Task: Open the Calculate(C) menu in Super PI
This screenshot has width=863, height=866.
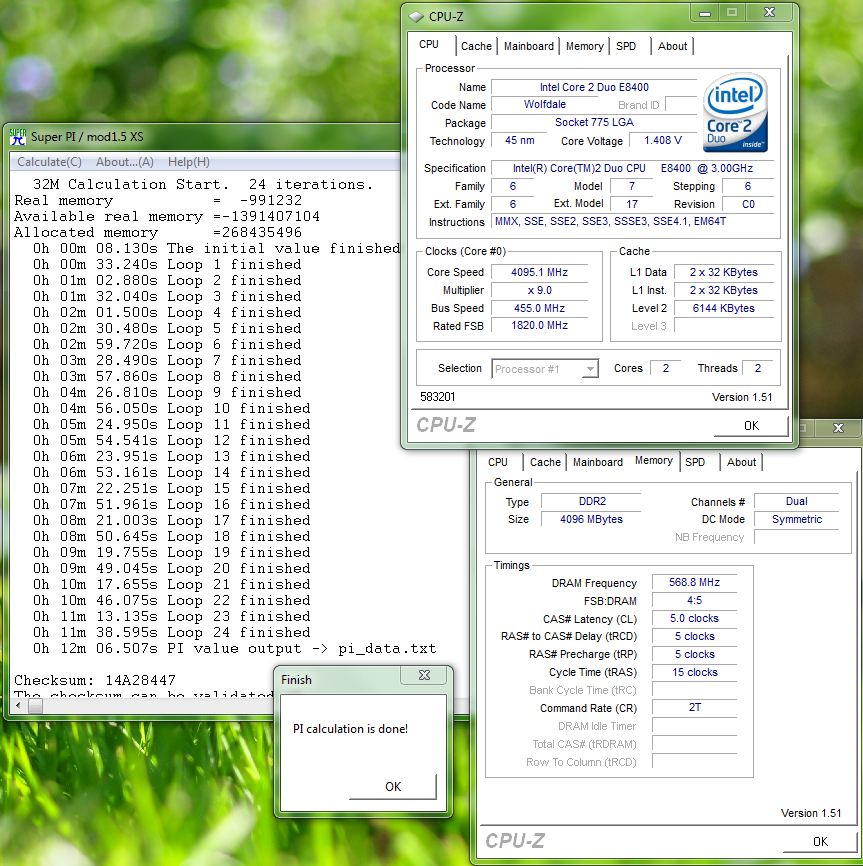Action: click(x=49, y=162)
